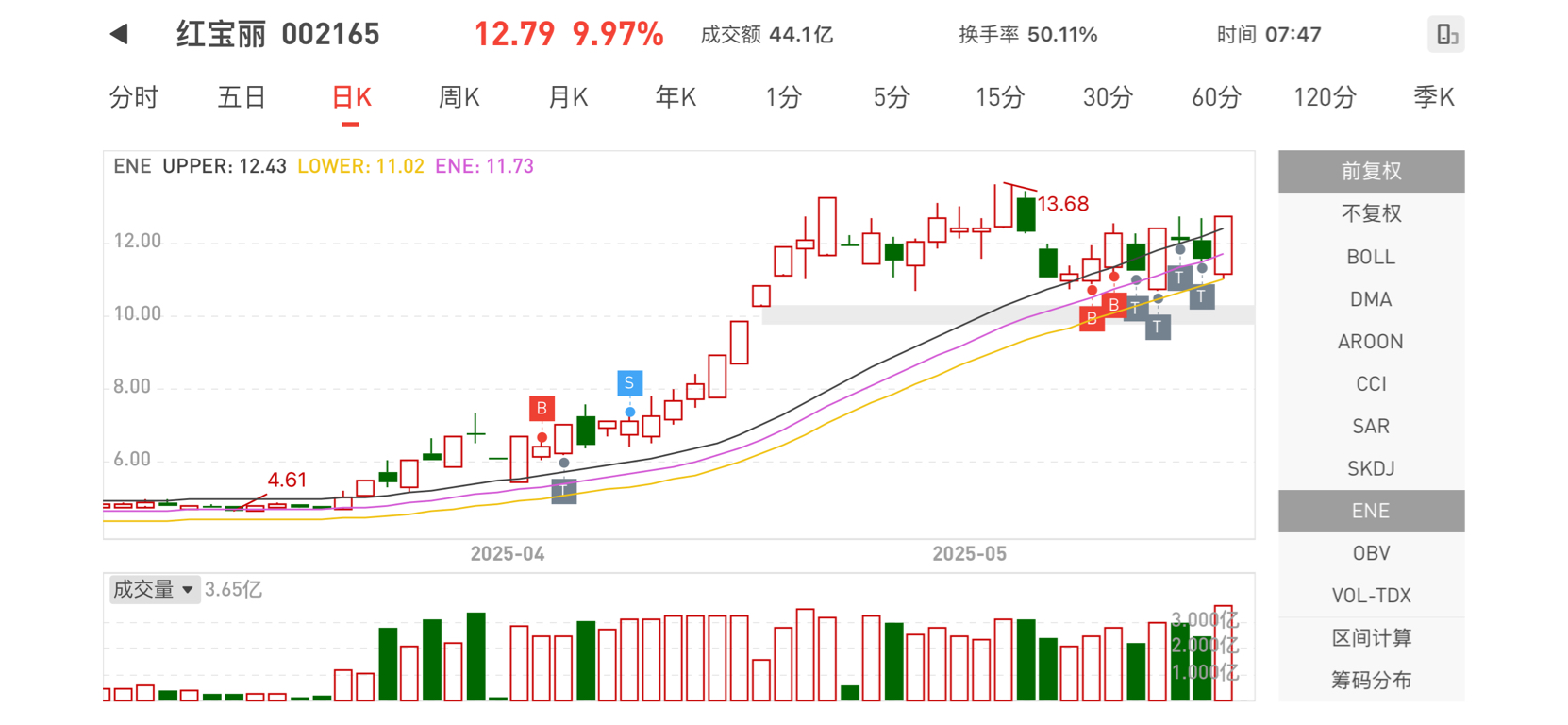Choose the CCI indicator
Viewport: 1568px width, 725px height.
[x=1372, y=384]
